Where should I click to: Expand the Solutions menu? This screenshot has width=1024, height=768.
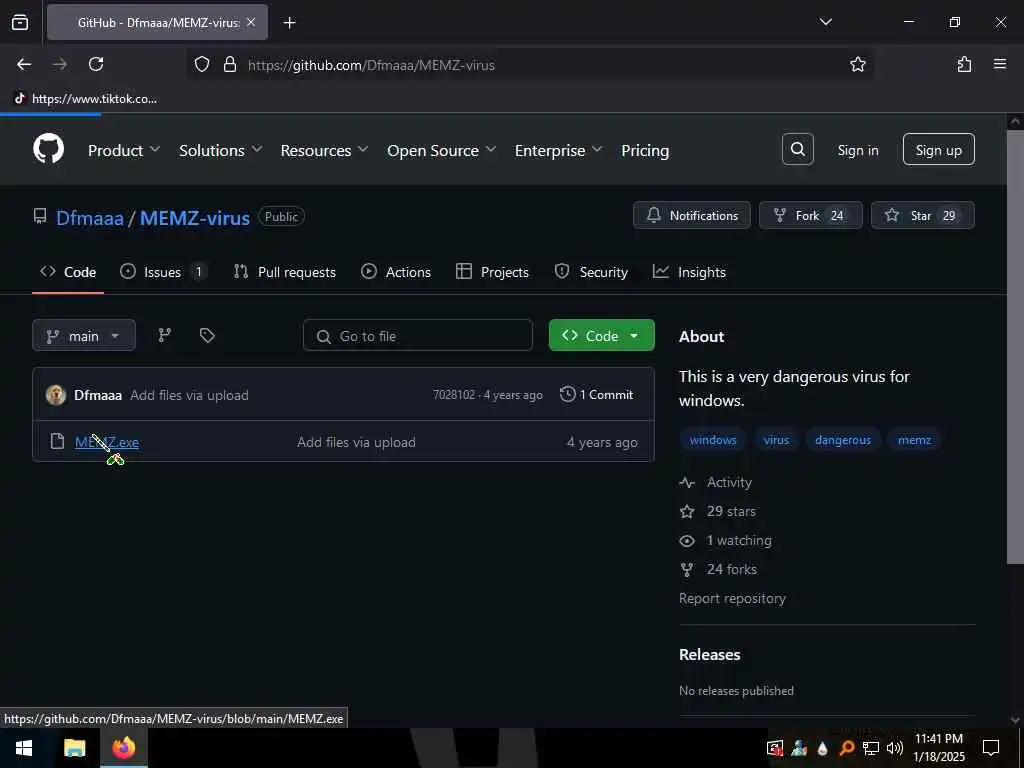tap(221, 150)
